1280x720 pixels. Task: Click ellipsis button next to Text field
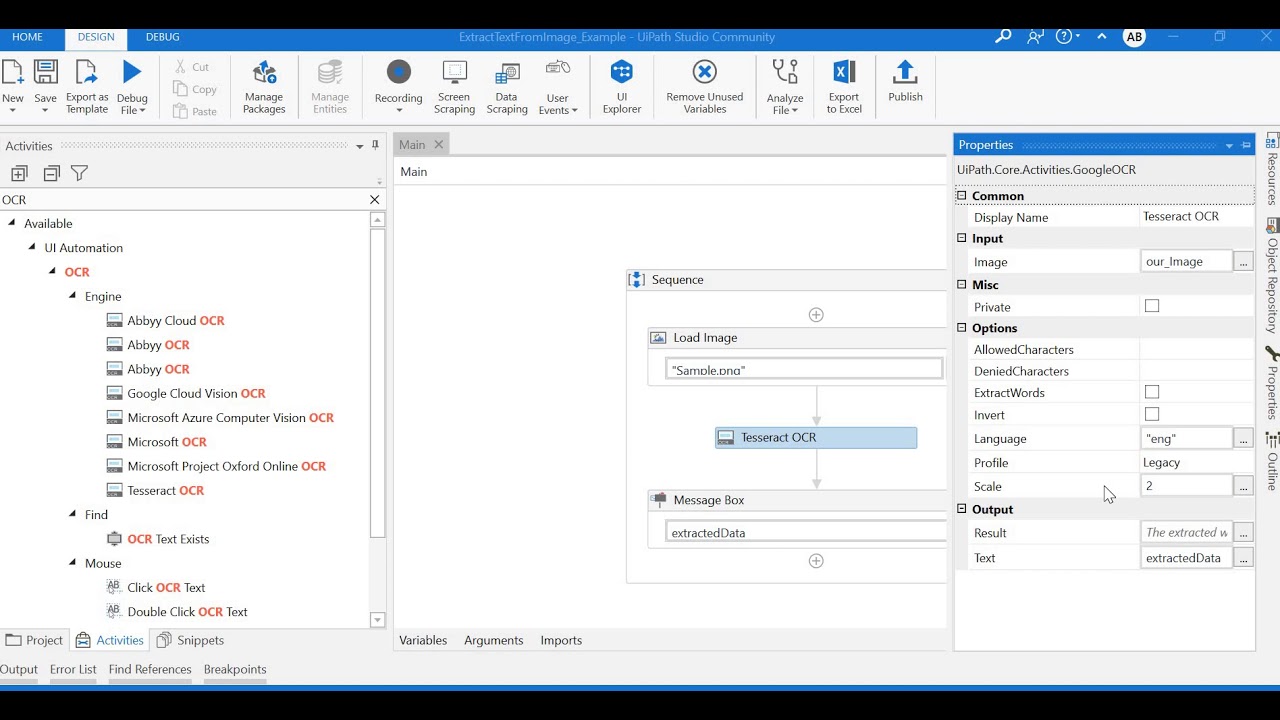point(1243,558)
